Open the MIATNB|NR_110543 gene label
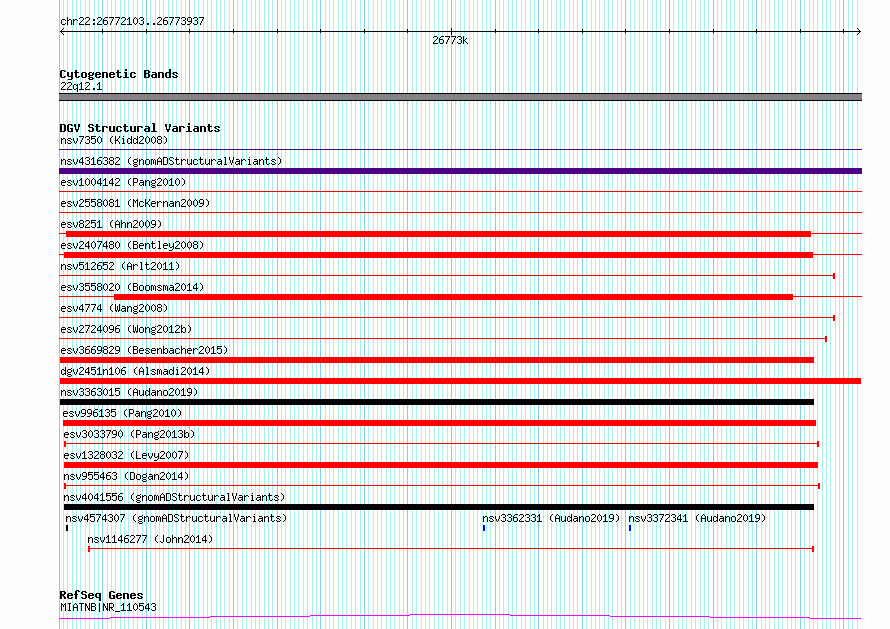The width and height of the screenshot is (890, 629). [x=108, y=607]
